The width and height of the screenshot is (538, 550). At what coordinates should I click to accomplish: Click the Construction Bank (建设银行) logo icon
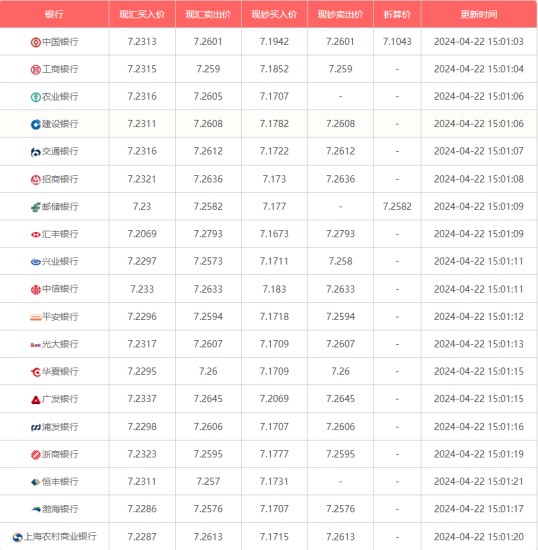[36, 125]
